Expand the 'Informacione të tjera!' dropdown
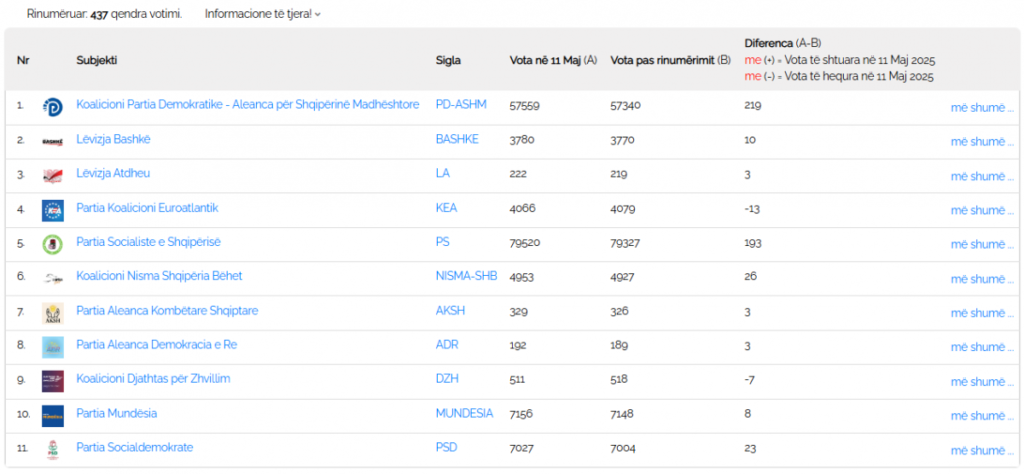Screen dimensions: 1024x474 pyautogui.click(x=263, y=14)
